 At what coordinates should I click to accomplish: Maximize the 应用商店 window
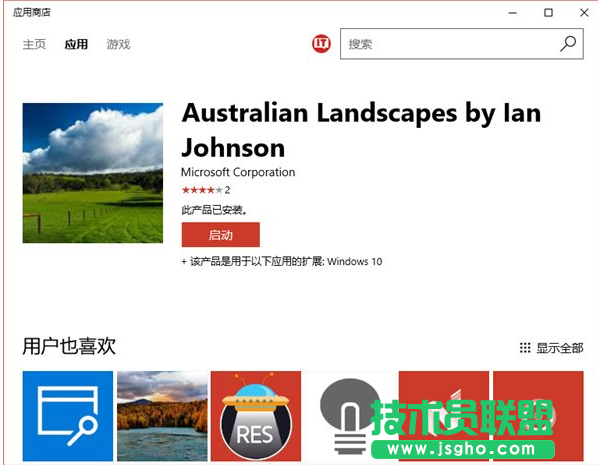coord(548,13)
